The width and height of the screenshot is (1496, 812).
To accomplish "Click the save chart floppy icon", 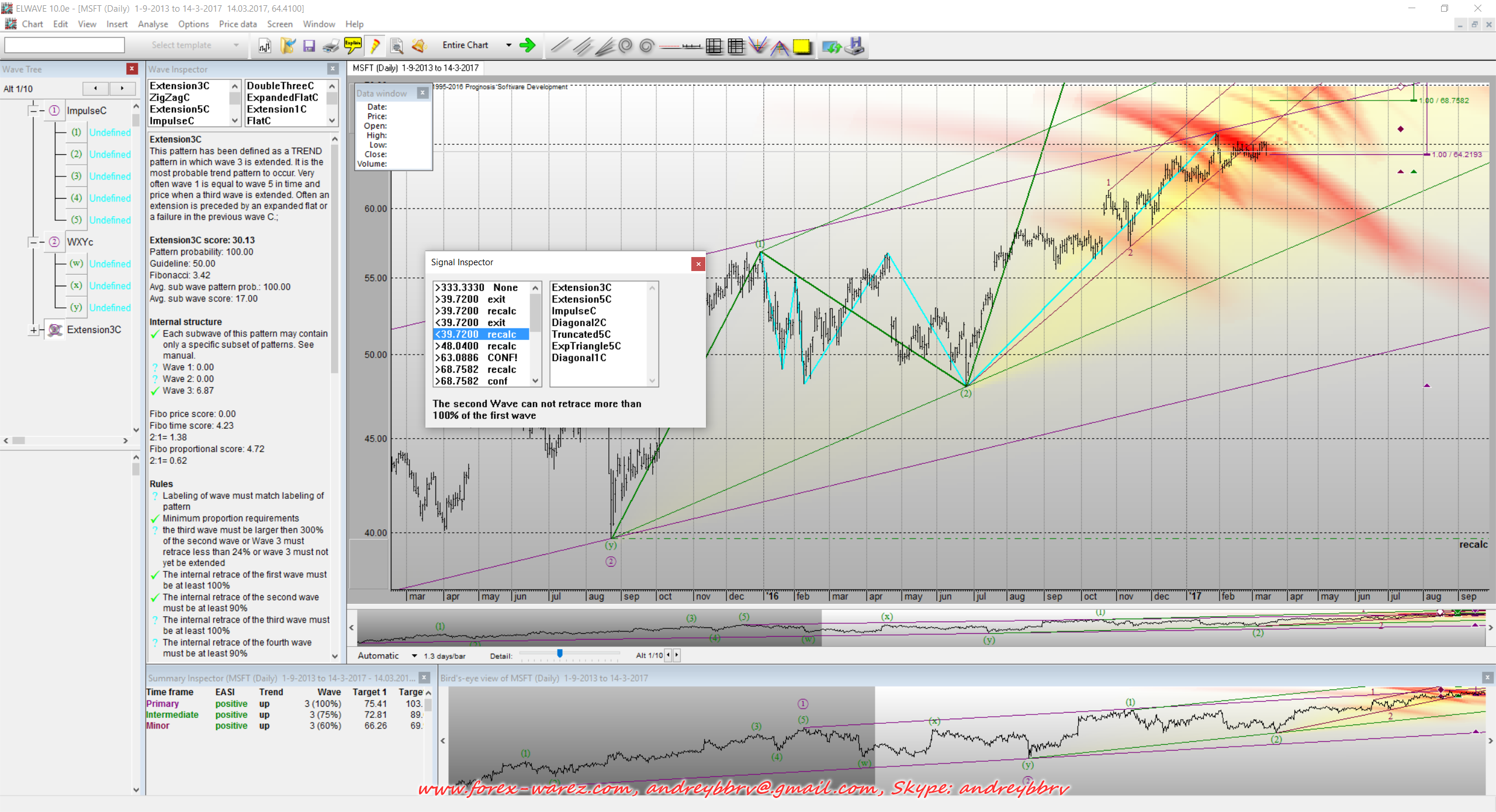I will pos(309,46).
